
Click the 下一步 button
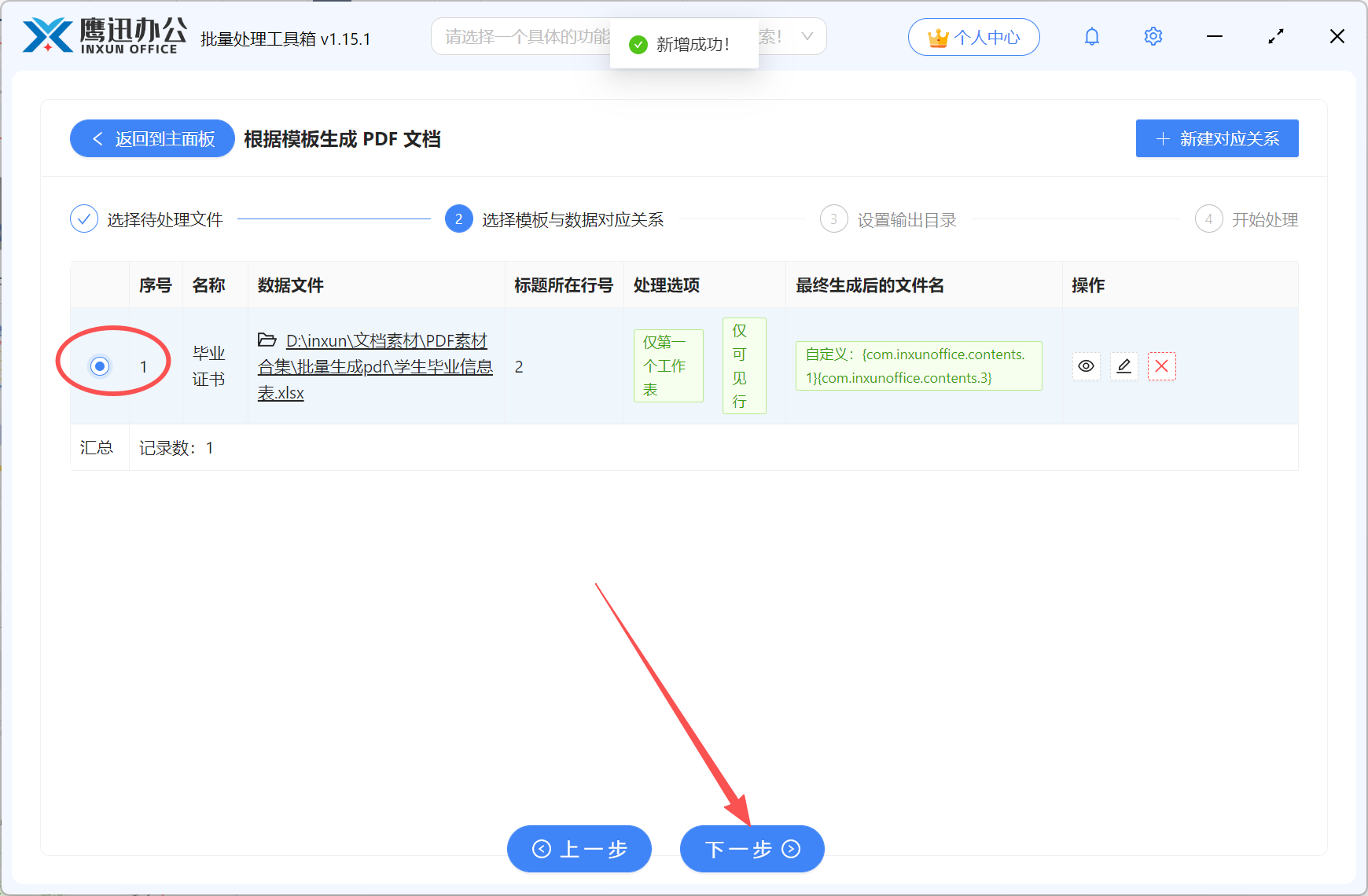(x=752, y=849)
